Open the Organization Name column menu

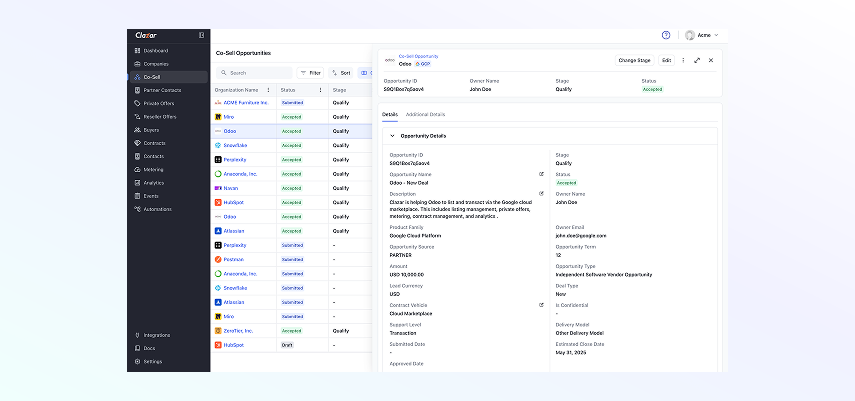pos(268,90)
